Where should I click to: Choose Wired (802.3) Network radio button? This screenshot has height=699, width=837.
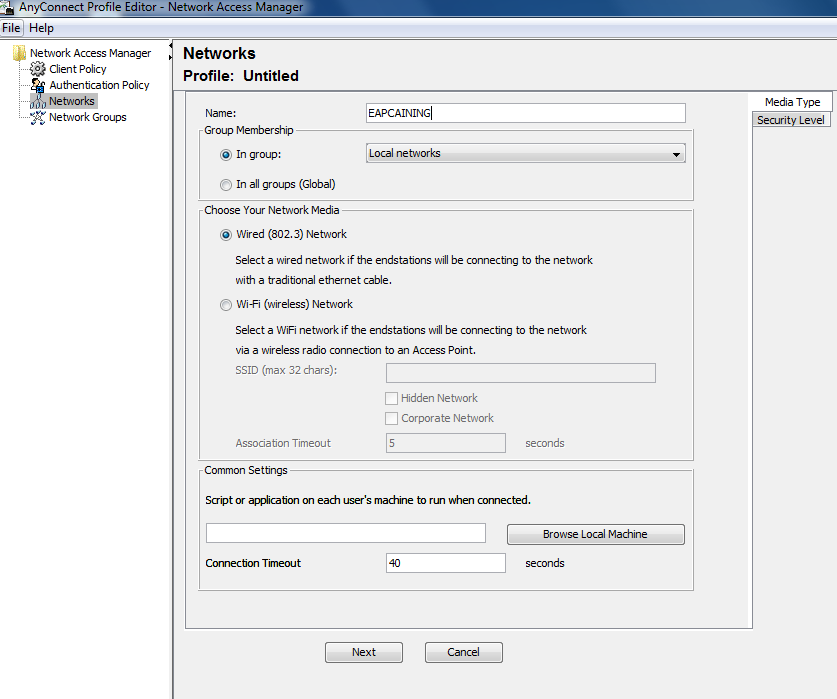[226, 235]
